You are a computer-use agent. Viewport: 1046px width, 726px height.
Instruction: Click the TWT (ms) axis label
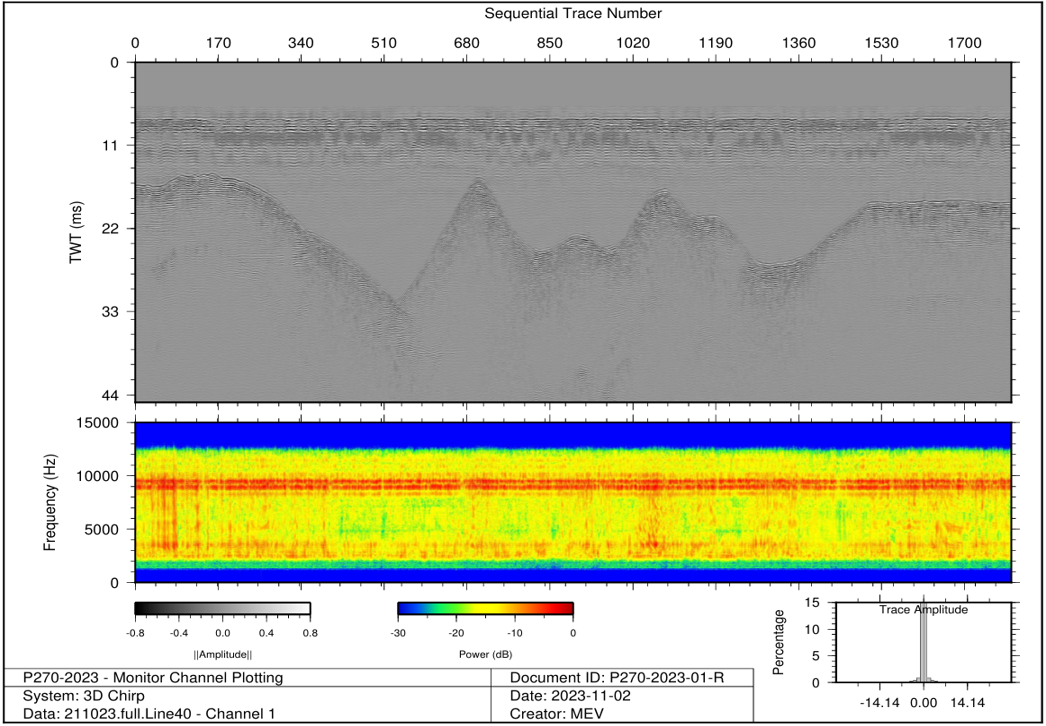pyautogui.click(x=76, y=230)
